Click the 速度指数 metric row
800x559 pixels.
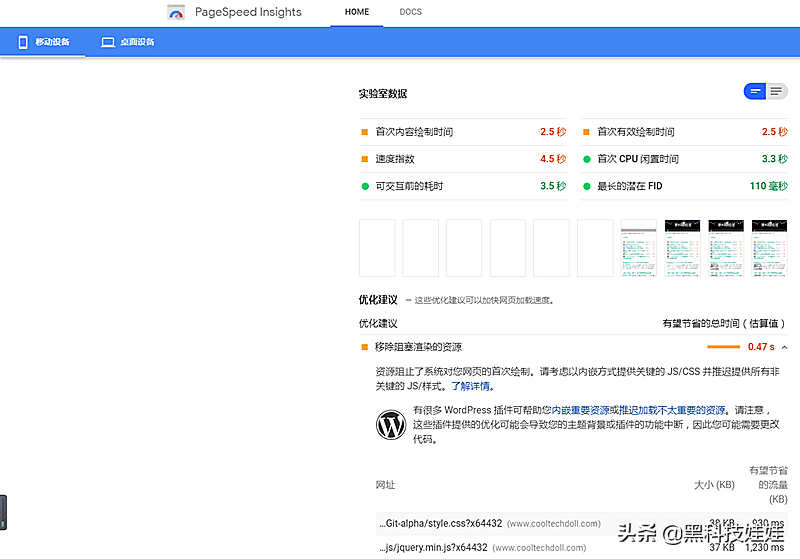463,159
